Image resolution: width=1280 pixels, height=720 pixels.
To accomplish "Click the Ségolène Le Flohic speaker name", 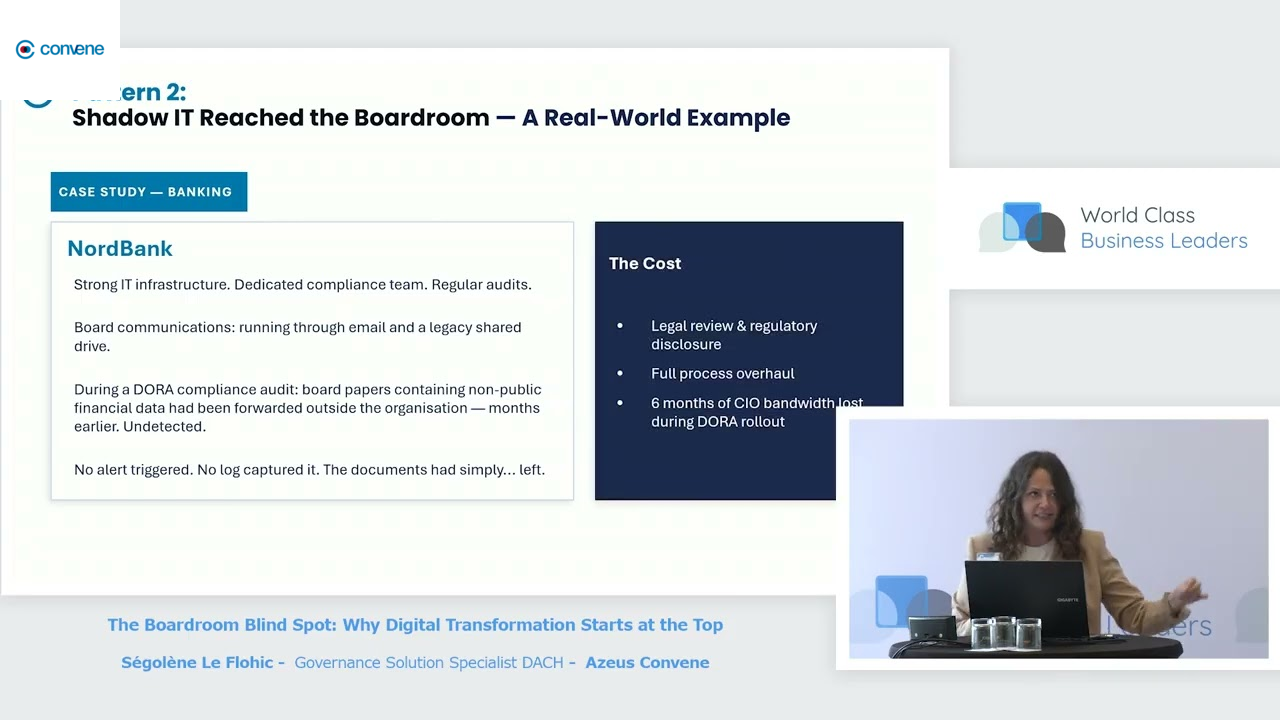I will tap(197, 662).
